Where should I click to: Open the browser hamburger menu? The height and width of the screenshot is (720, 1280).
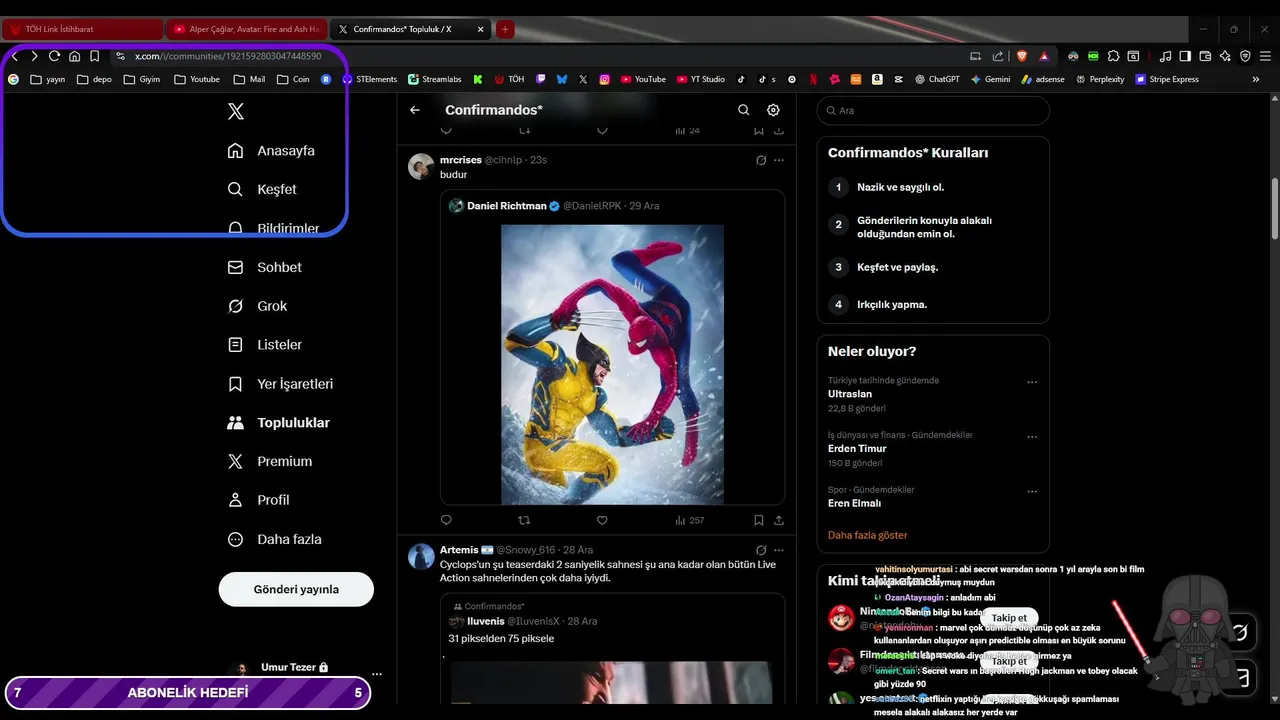(x=1265, y=56)
